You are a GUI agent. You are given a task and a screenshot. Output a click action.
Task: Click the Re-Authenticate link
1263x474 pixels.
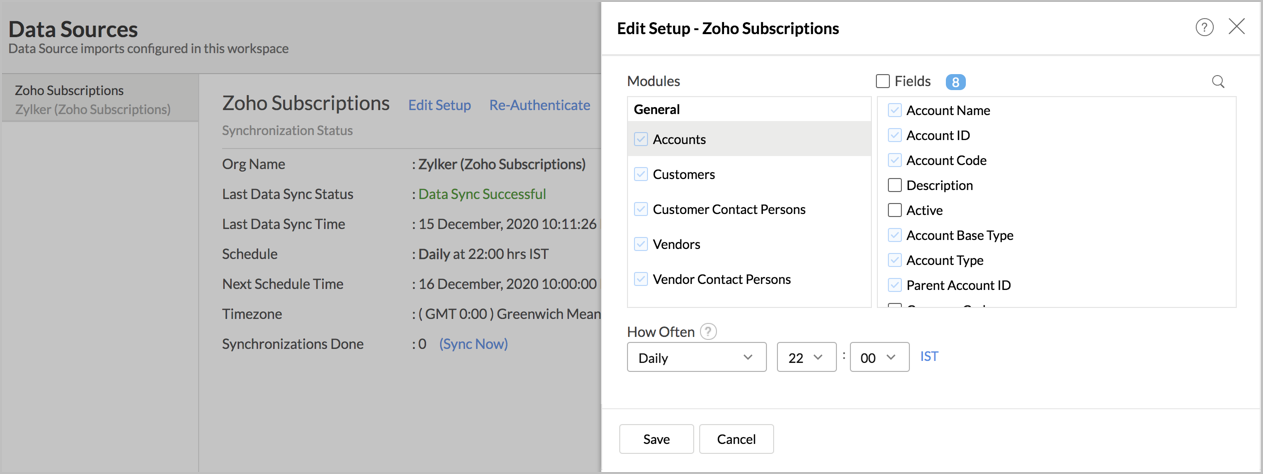click(540, 105)
